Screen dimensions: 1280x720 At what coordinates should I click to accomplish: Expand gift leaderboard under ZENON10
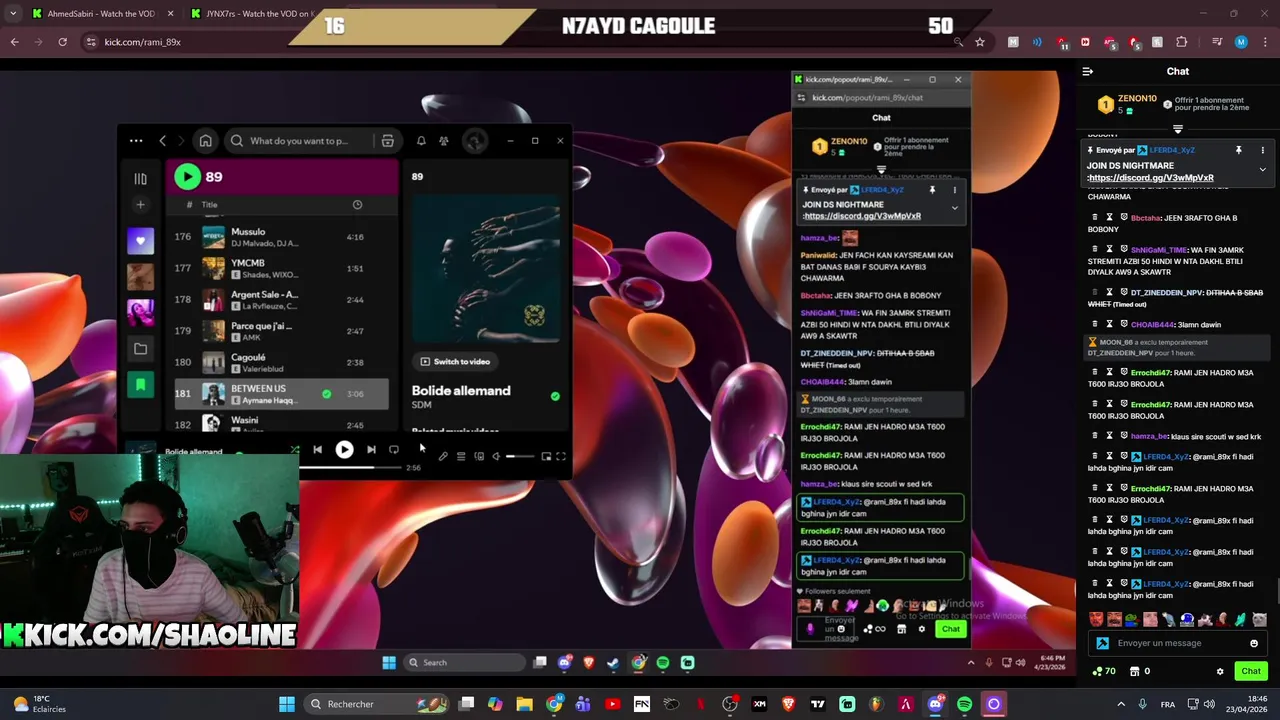click(x=1178, y=129)
